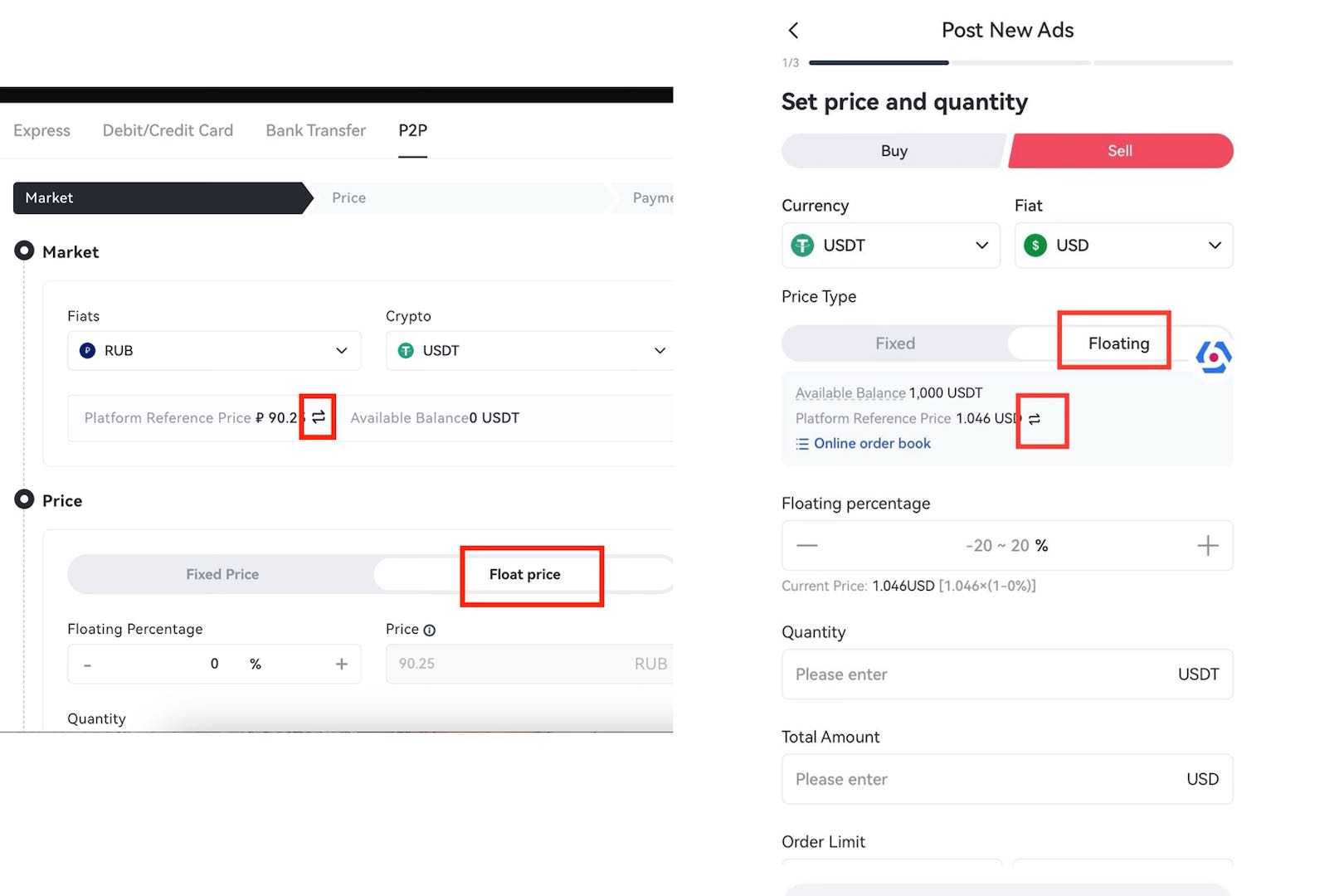Viewport: 1344px width, 896px height.
Task: Open the USD Fiat dropdown
Action: tap(1122, 246)
